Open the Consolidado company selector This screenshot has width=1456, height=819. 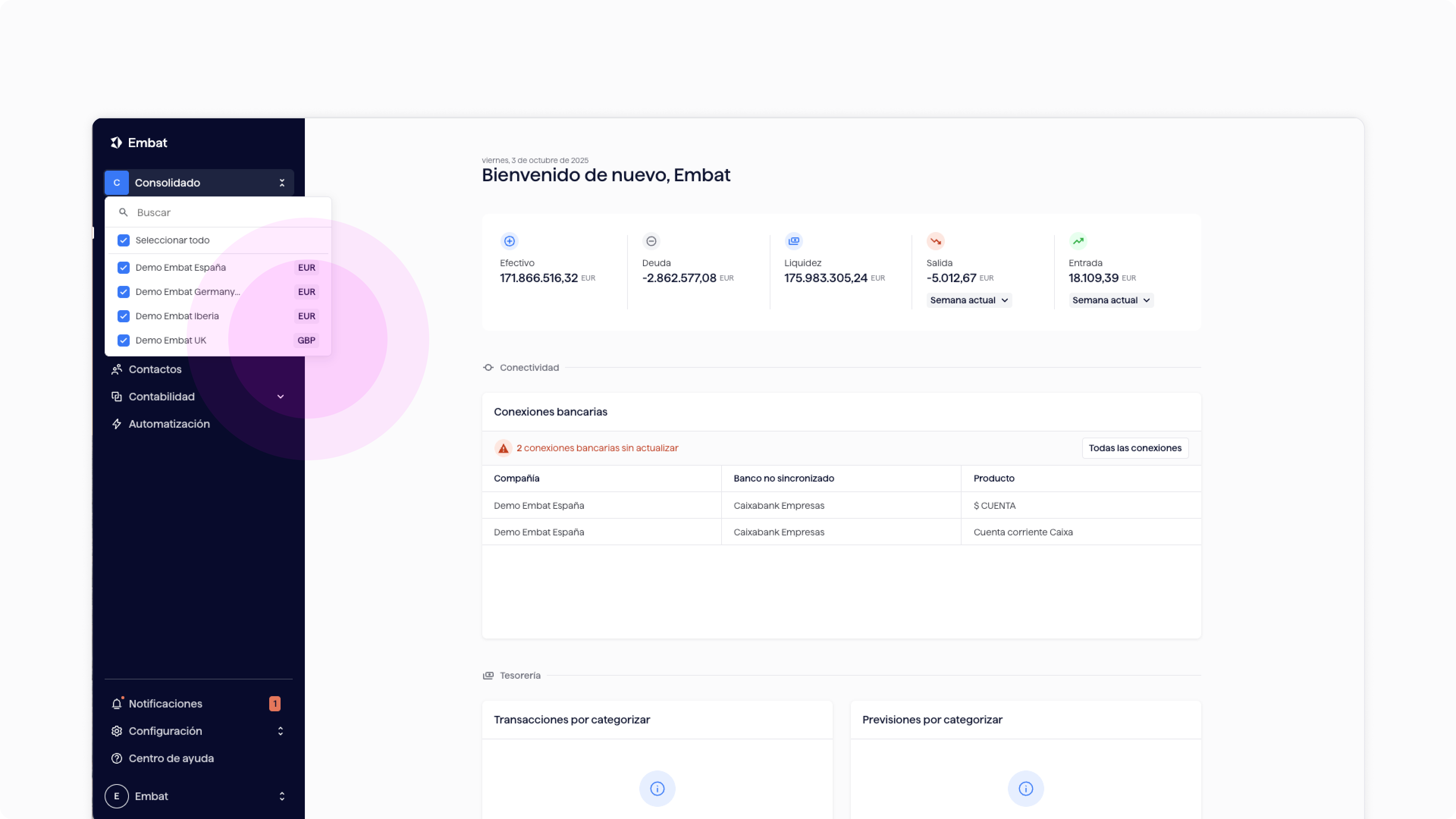(x=199, y=182)
